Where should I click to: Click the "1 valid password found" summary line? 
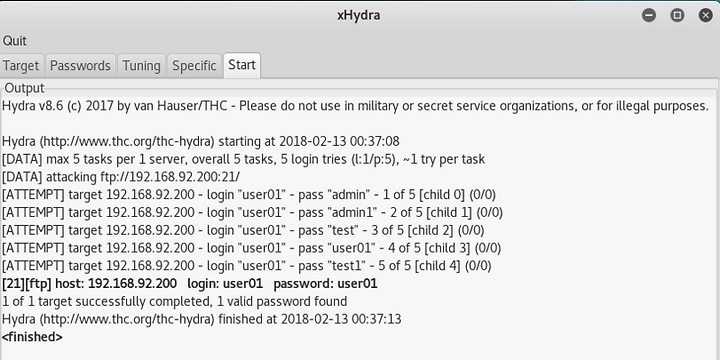coord(174,302)
